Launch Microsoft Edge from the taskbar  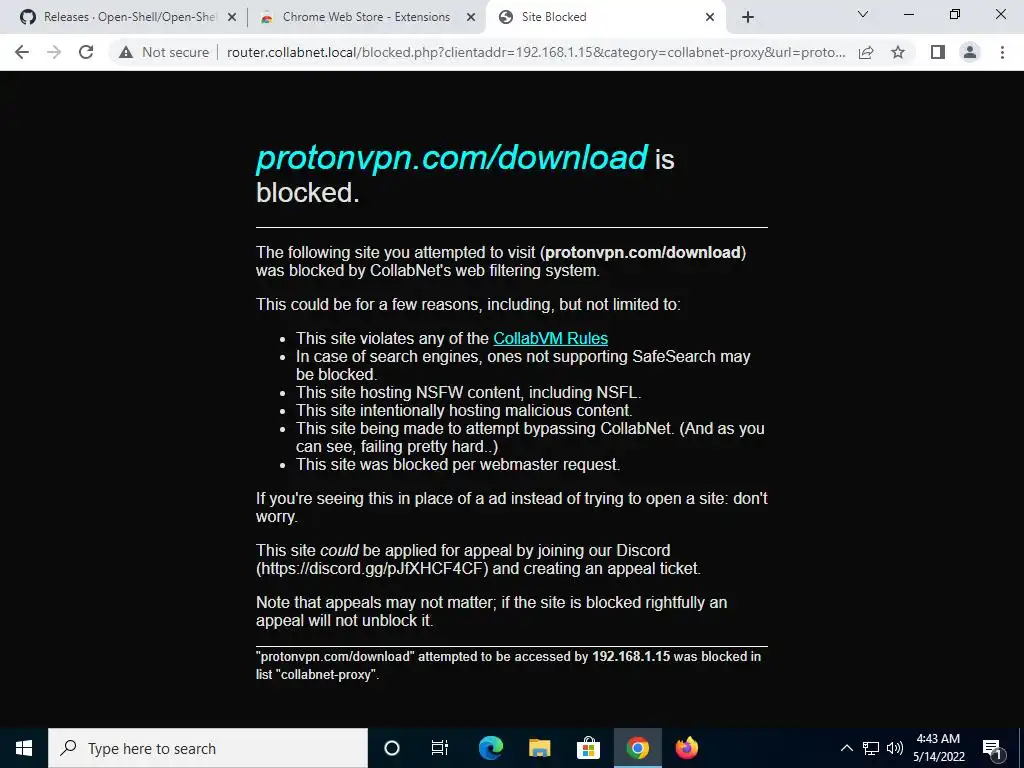(x=491, y=748)
